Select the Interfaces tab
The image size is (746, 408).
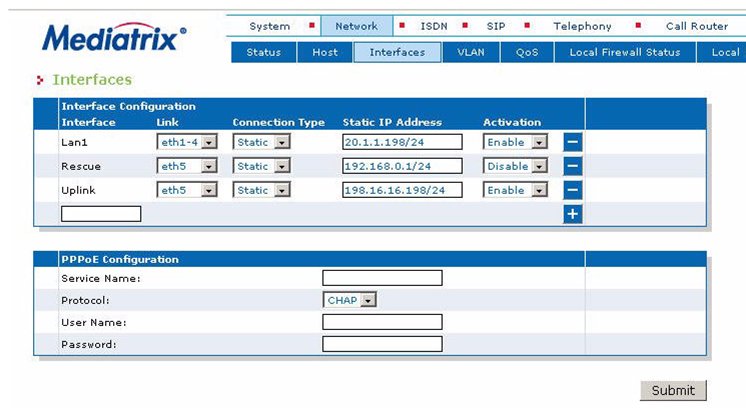coord(397,52)
